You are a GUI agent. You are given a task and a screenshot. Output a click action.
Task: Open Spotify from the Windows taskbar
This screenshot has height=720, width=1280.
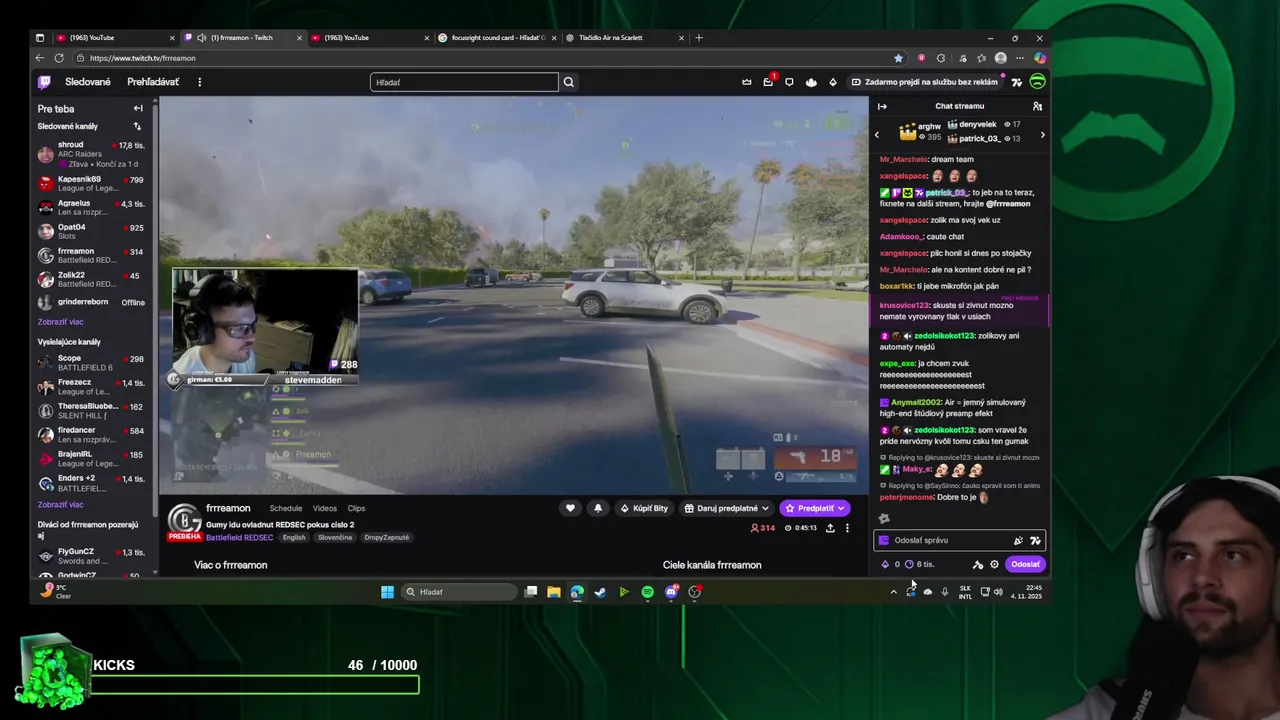click(647, 592)
